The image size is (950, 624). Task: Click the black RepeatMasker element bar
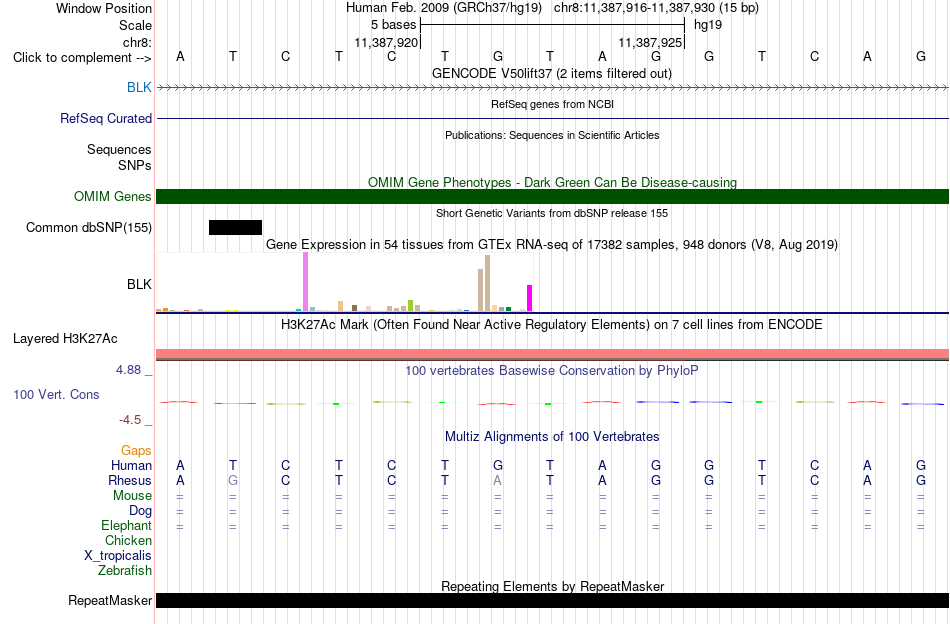552,600
